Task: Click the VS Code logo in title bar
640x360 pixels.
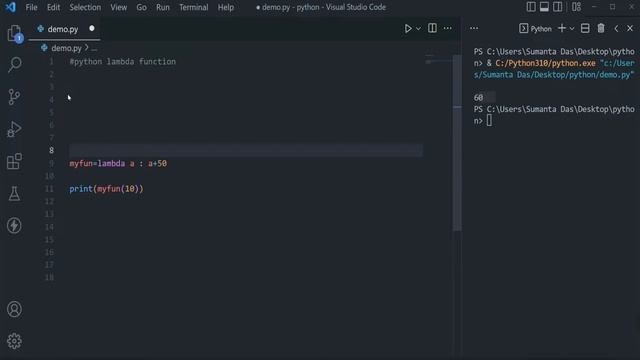Action: pos(11,7)
